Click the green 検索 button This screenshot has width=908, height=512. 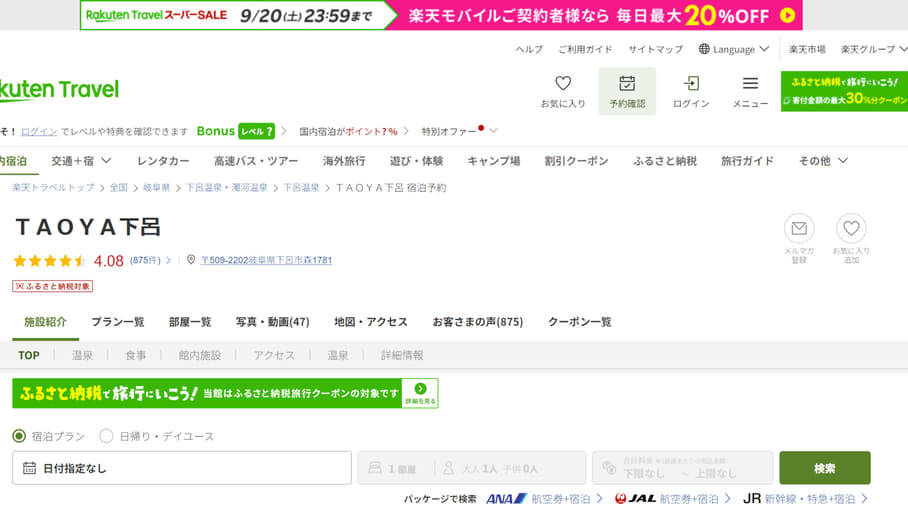click(x=825, y=468)
